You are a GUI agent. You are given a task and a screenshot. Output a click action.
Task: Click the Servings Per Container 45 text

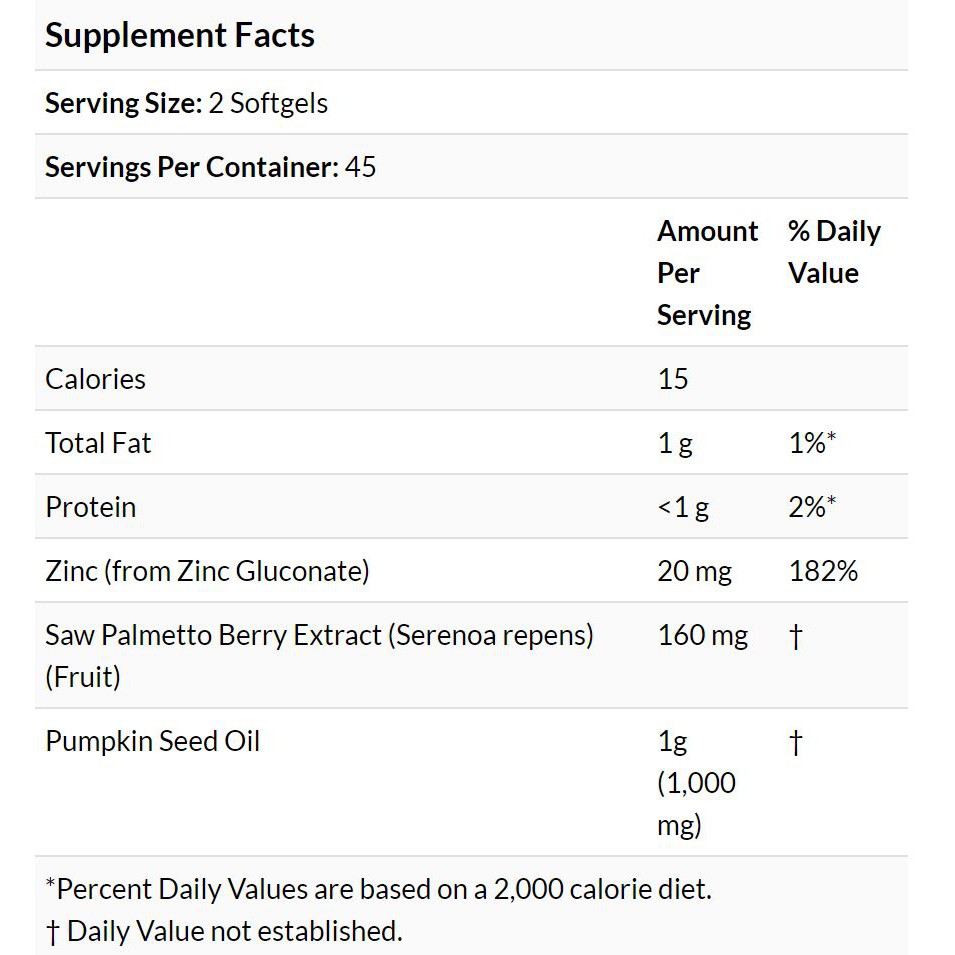(x=211, y=167)
